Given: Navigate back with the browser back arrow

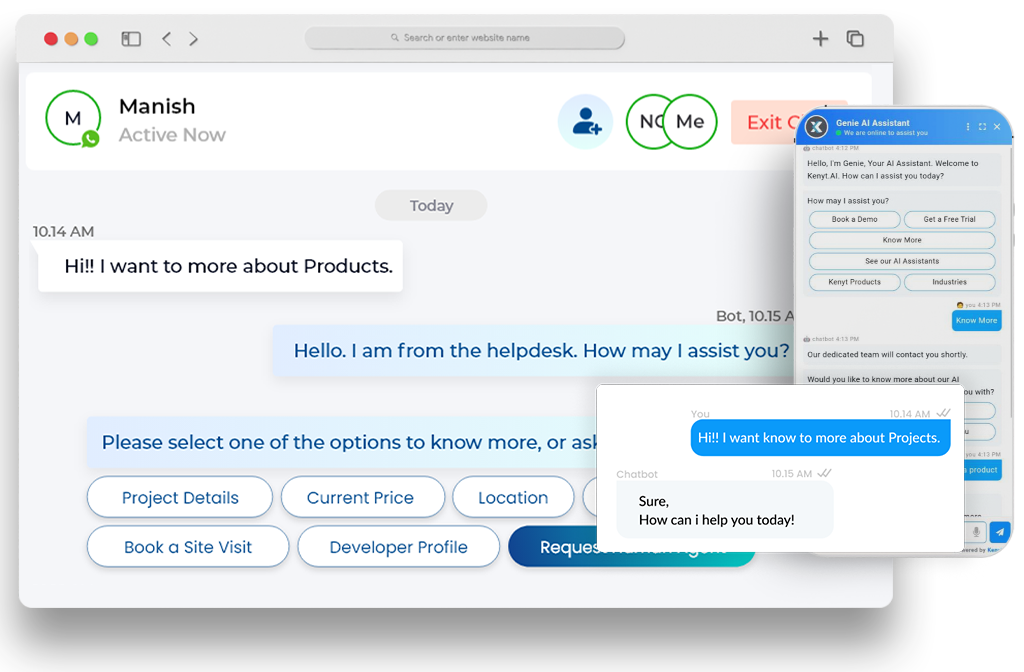Looking at the screenshot, I should 166,38.
